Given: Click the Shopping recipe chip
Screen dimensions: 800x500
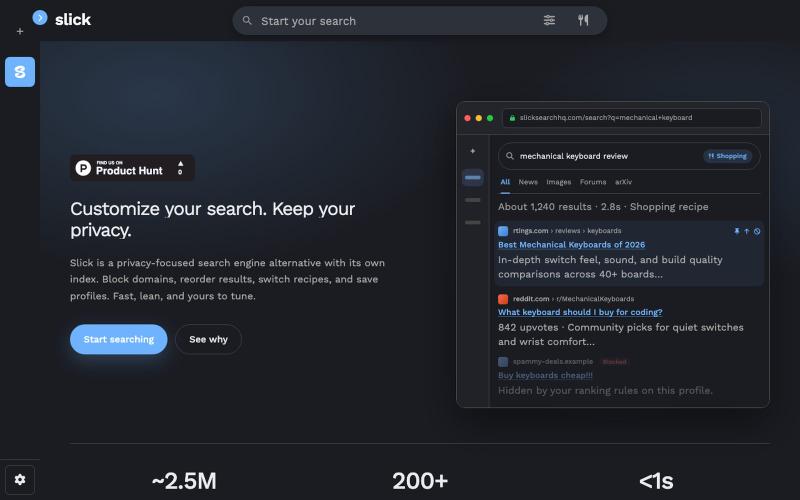Looking at the screenshot, I should [728, 156].
